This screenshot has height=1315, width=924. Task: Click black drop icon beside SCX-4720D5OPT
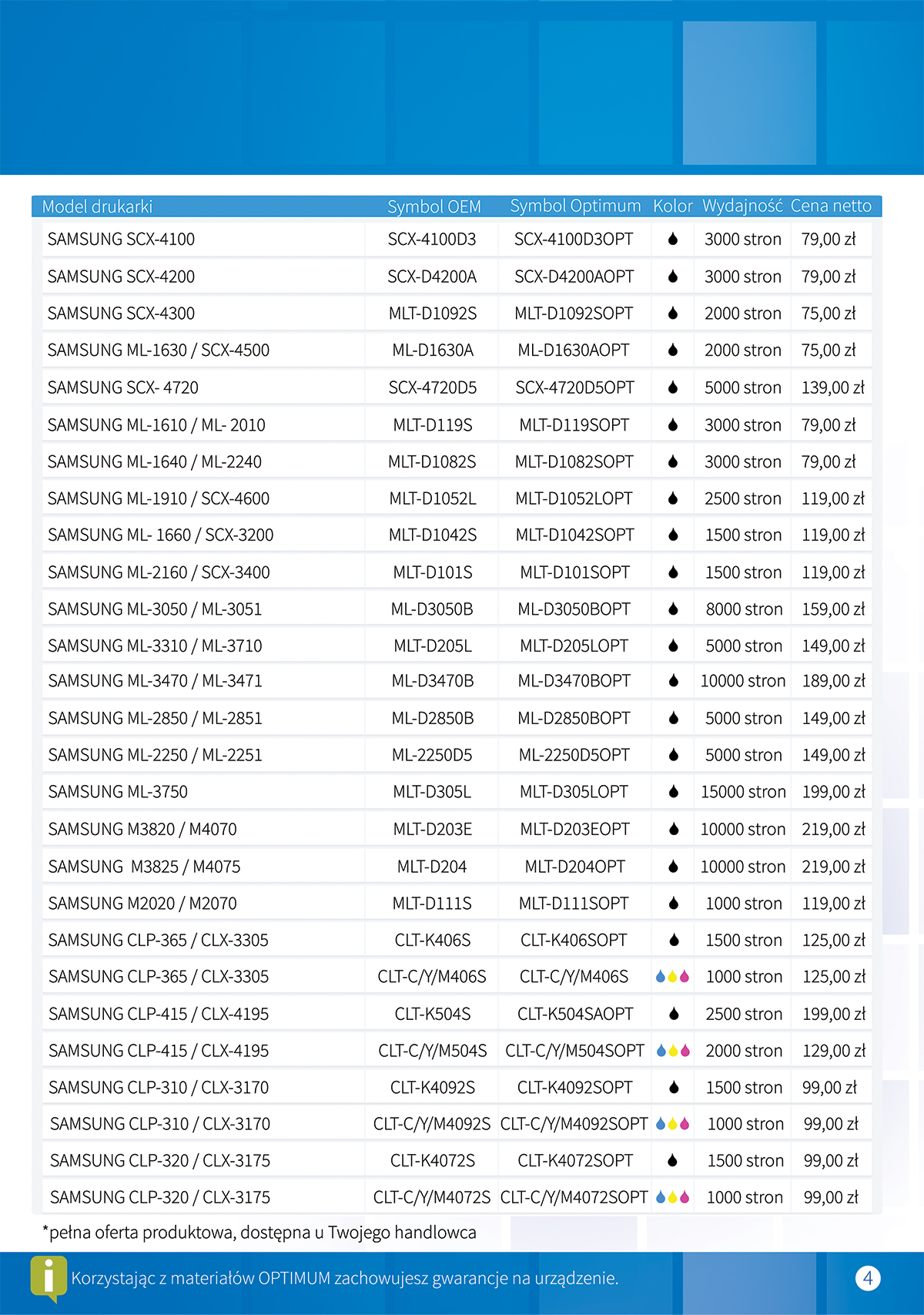coord(673,387)
